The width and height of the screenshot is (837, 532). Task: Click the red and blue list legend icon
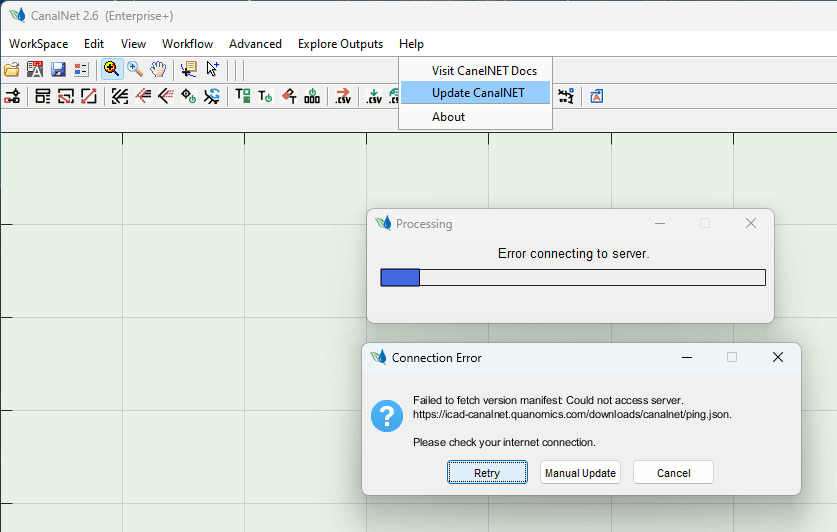pos(81,69)
